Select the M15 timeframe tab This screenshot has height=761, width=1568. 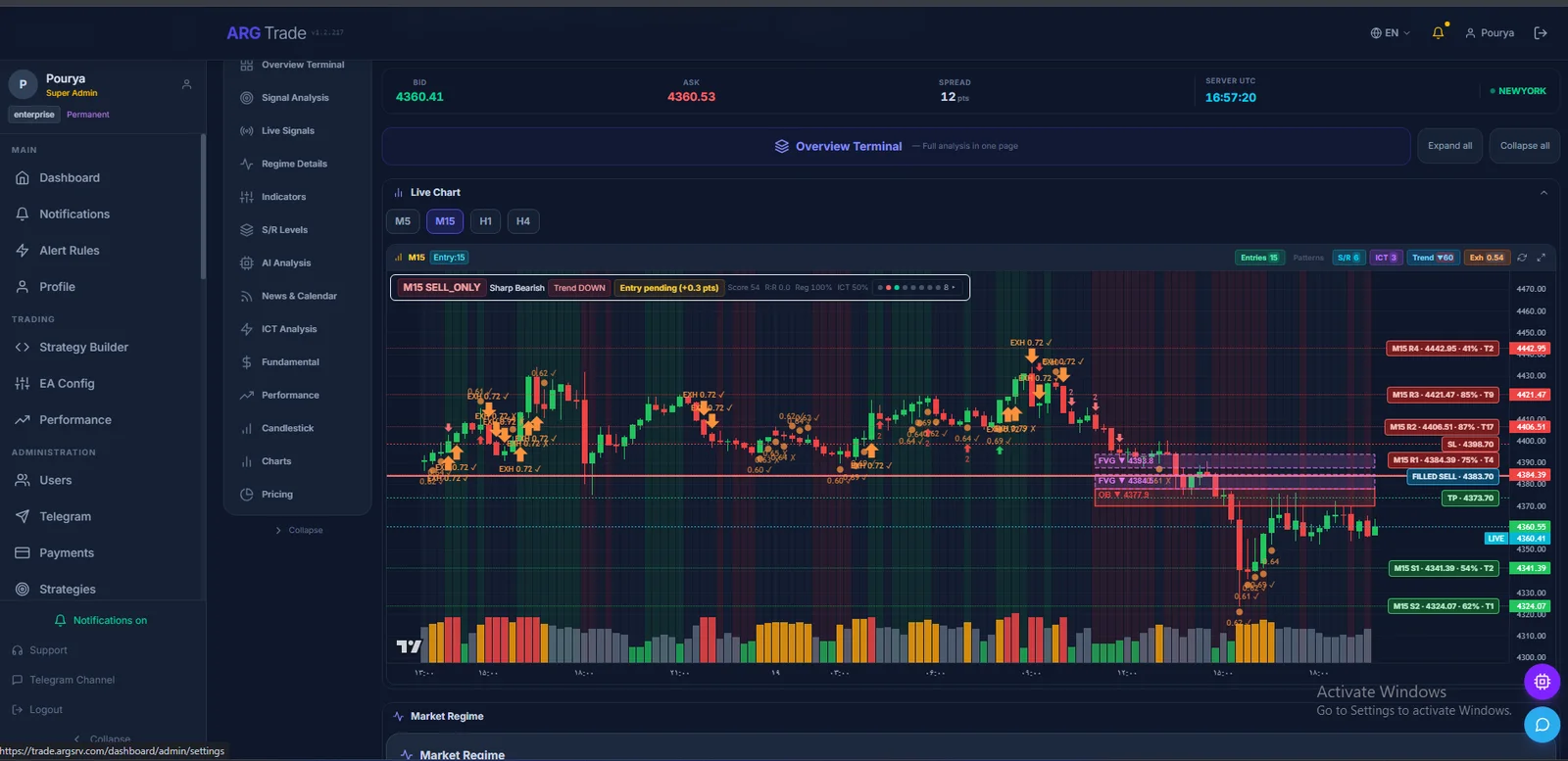coord(445,221)
